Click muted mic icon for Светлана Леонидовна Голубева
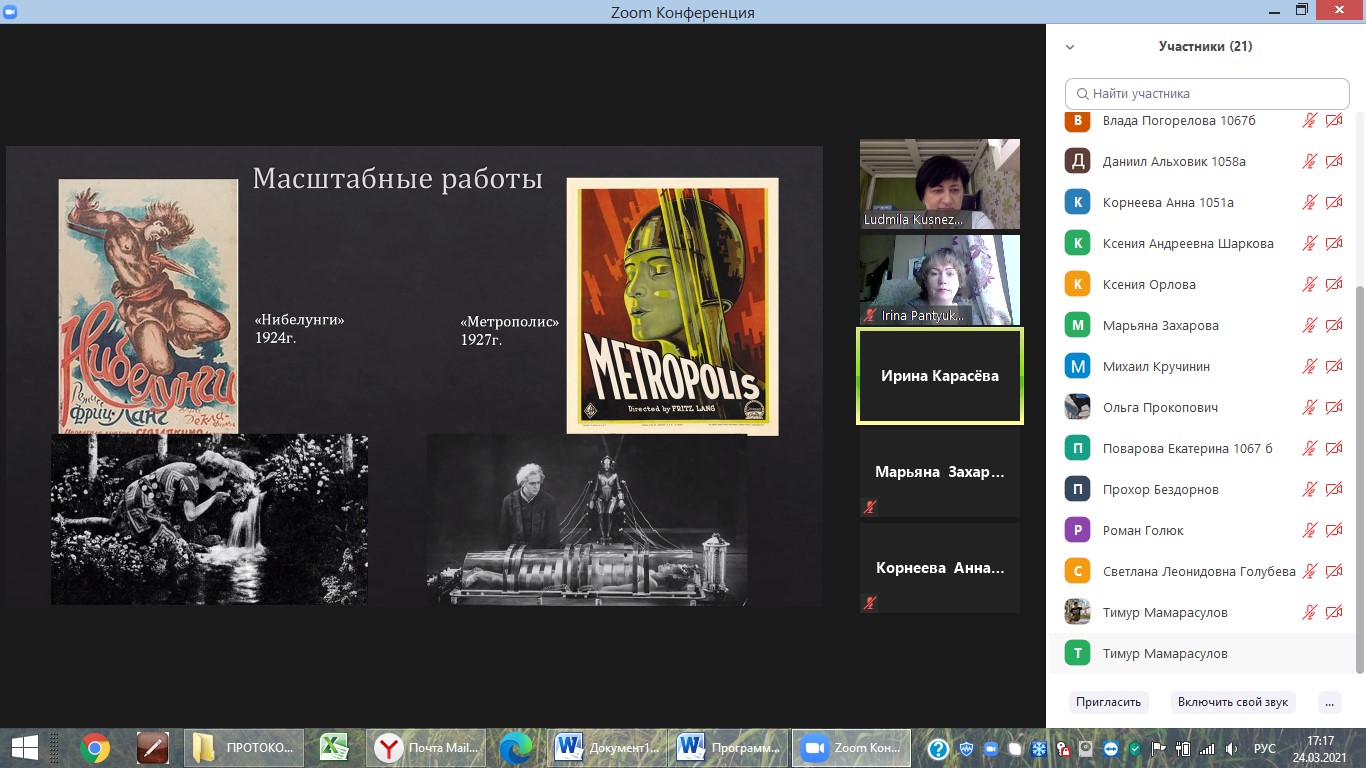Screen dimensions: 1366x768 (1309, 571)
